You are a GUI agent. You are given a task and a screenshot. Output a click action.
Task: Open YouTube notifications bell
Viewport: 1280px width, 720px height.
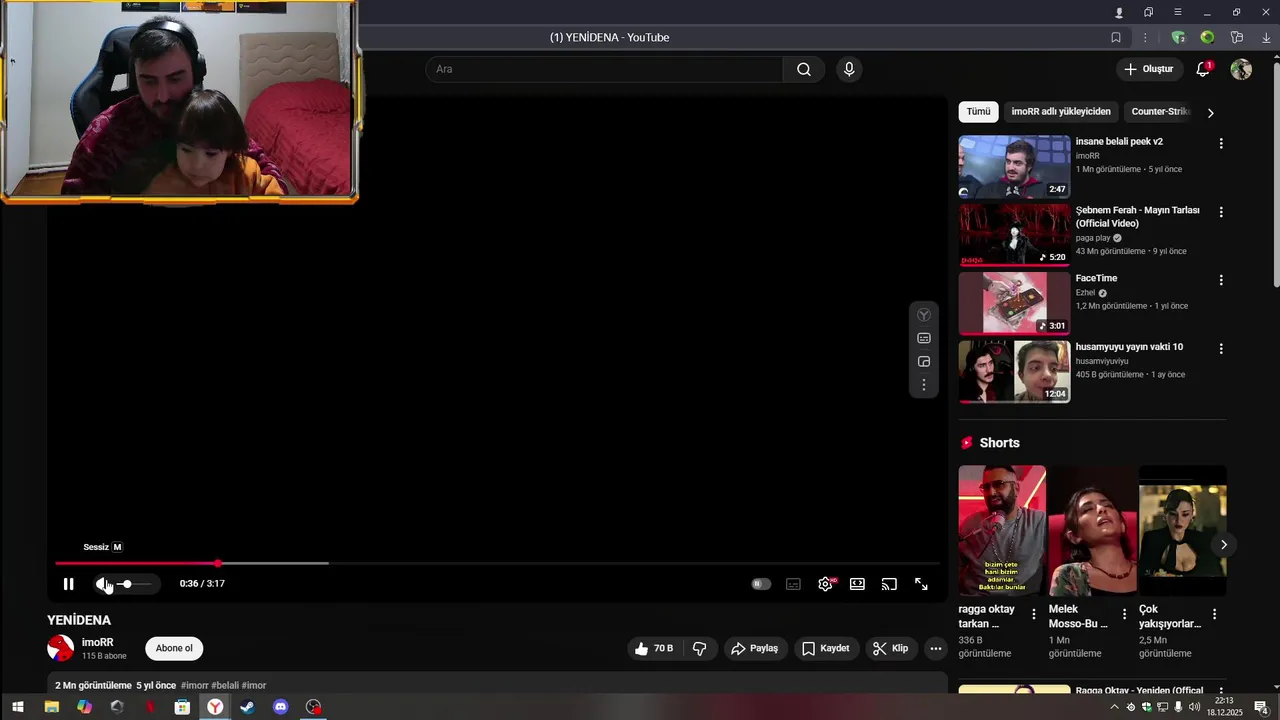(1204, 69)
